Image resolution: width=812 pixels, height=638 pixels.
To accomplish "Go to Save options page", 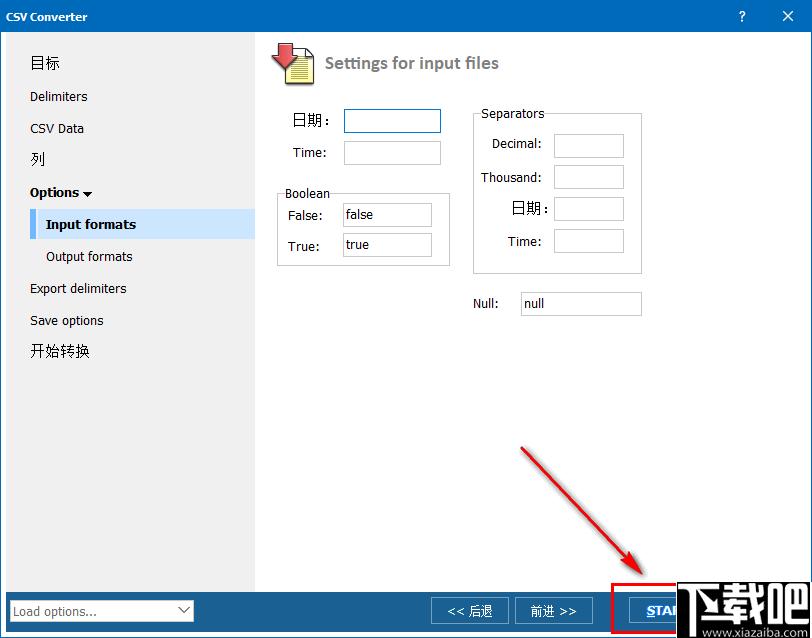I will tap(67, 321).
